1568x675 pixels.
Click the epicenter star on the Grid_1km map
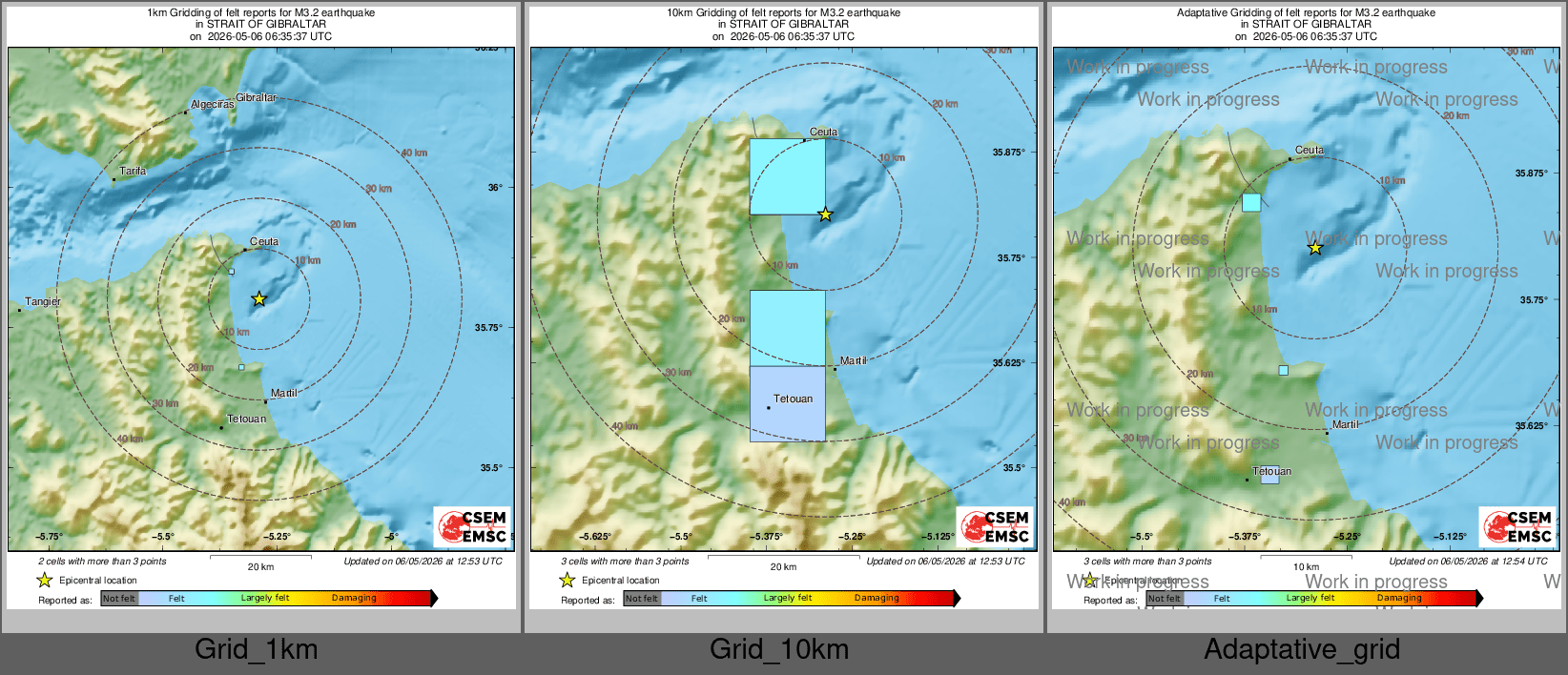[258, 298]
